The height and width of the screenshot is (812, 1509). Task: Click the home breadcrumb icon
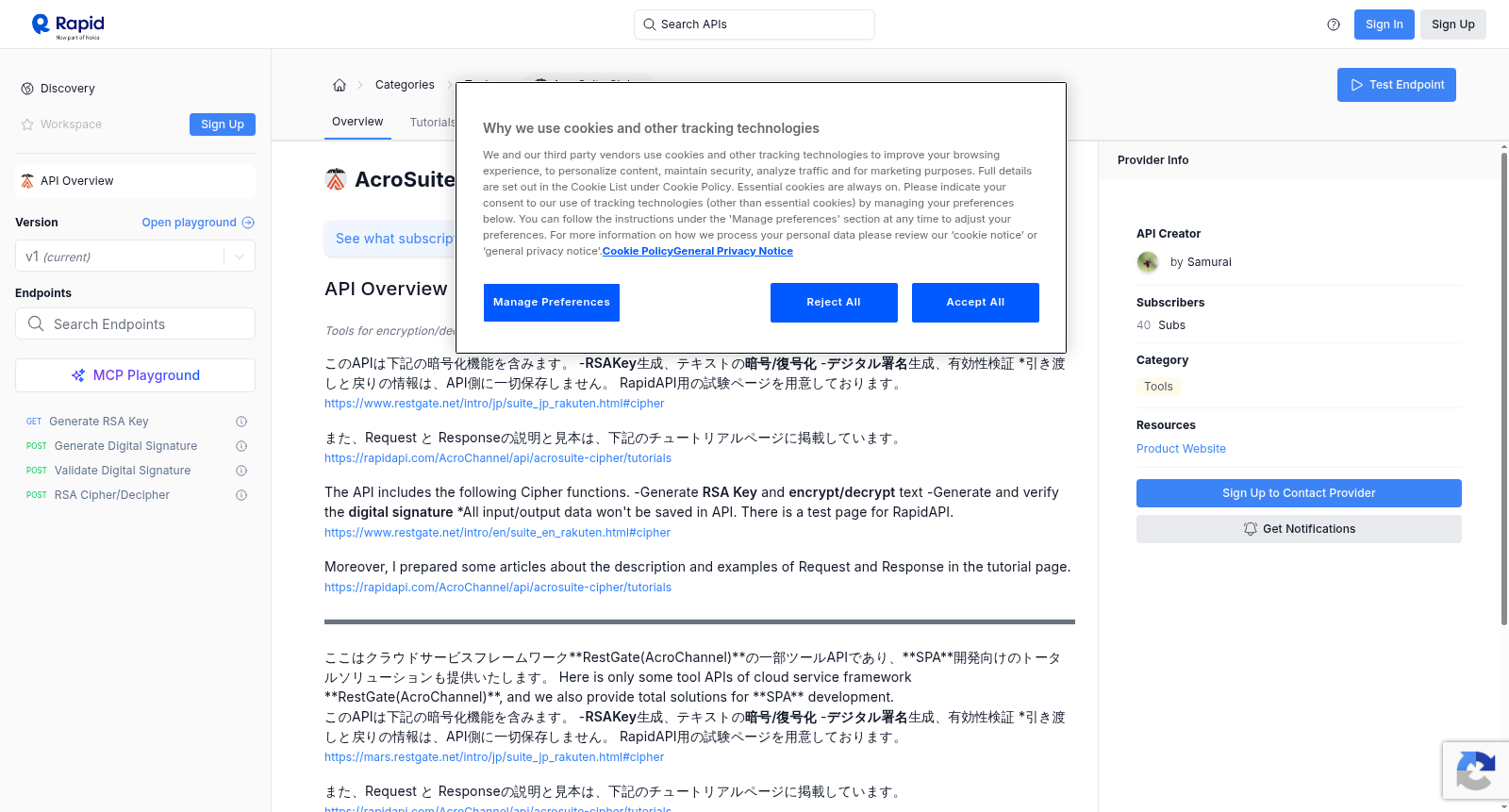340,85
